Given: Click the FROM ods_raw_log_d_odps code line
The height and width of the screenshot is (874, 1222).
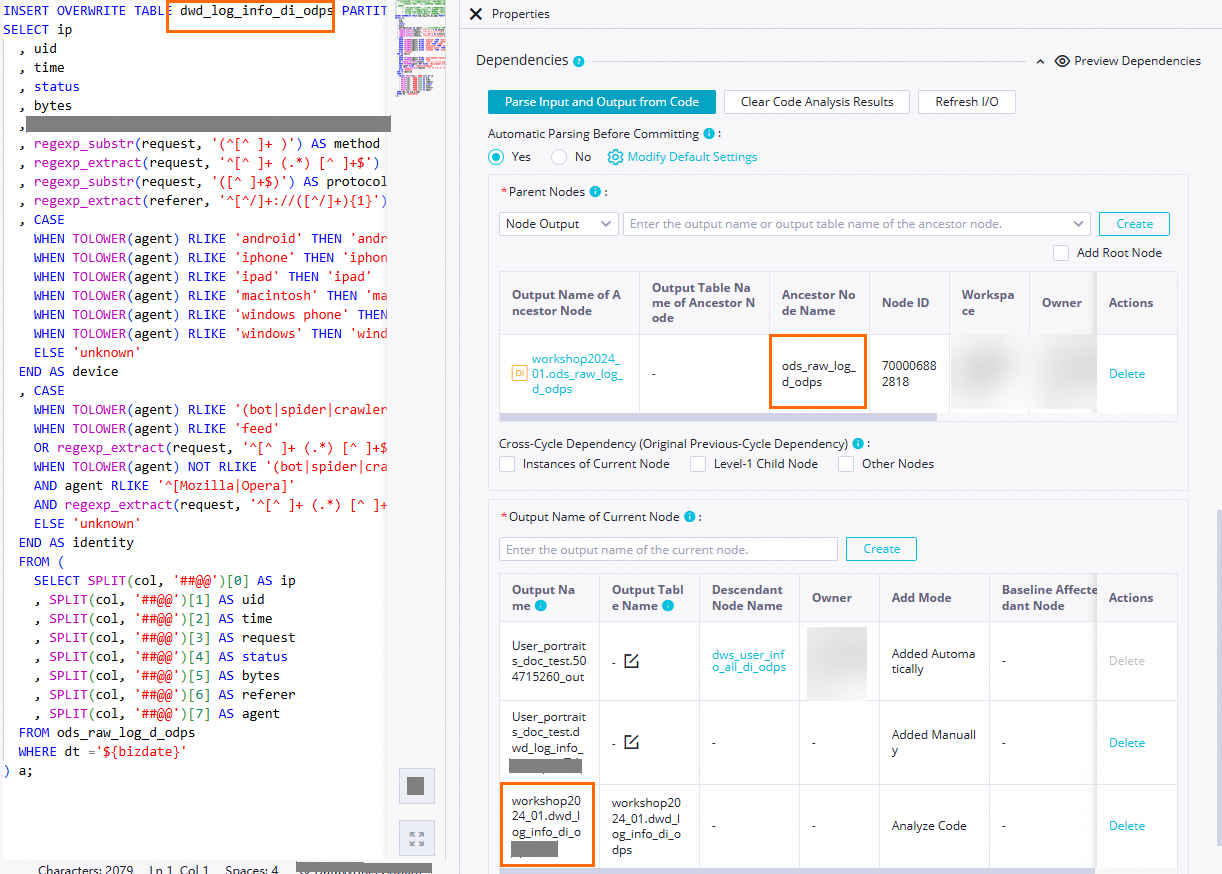Looking at the screenshot, I should coord(107,732).
